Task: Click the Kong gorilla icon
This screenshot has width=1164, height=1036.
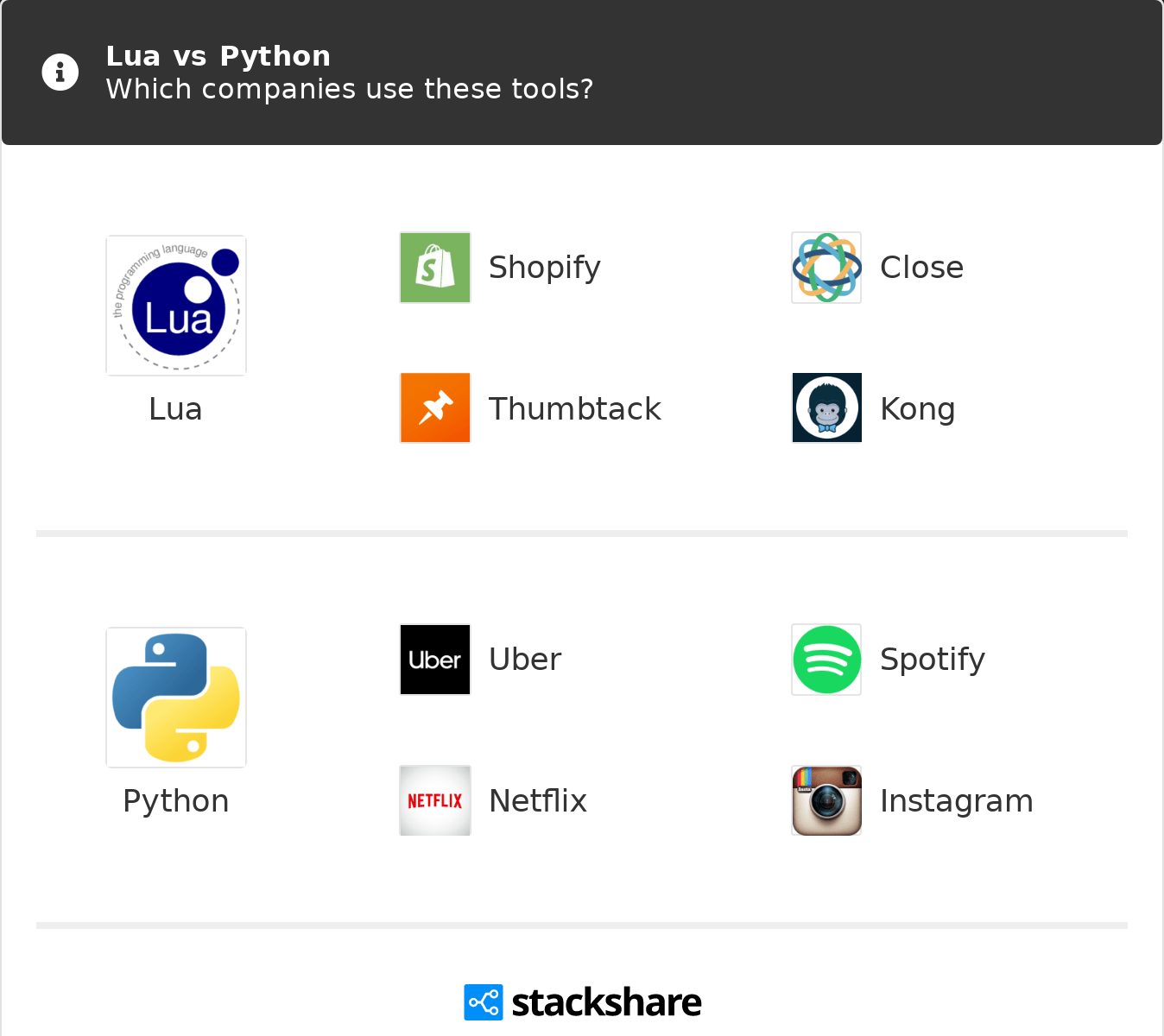Action: 826,408
